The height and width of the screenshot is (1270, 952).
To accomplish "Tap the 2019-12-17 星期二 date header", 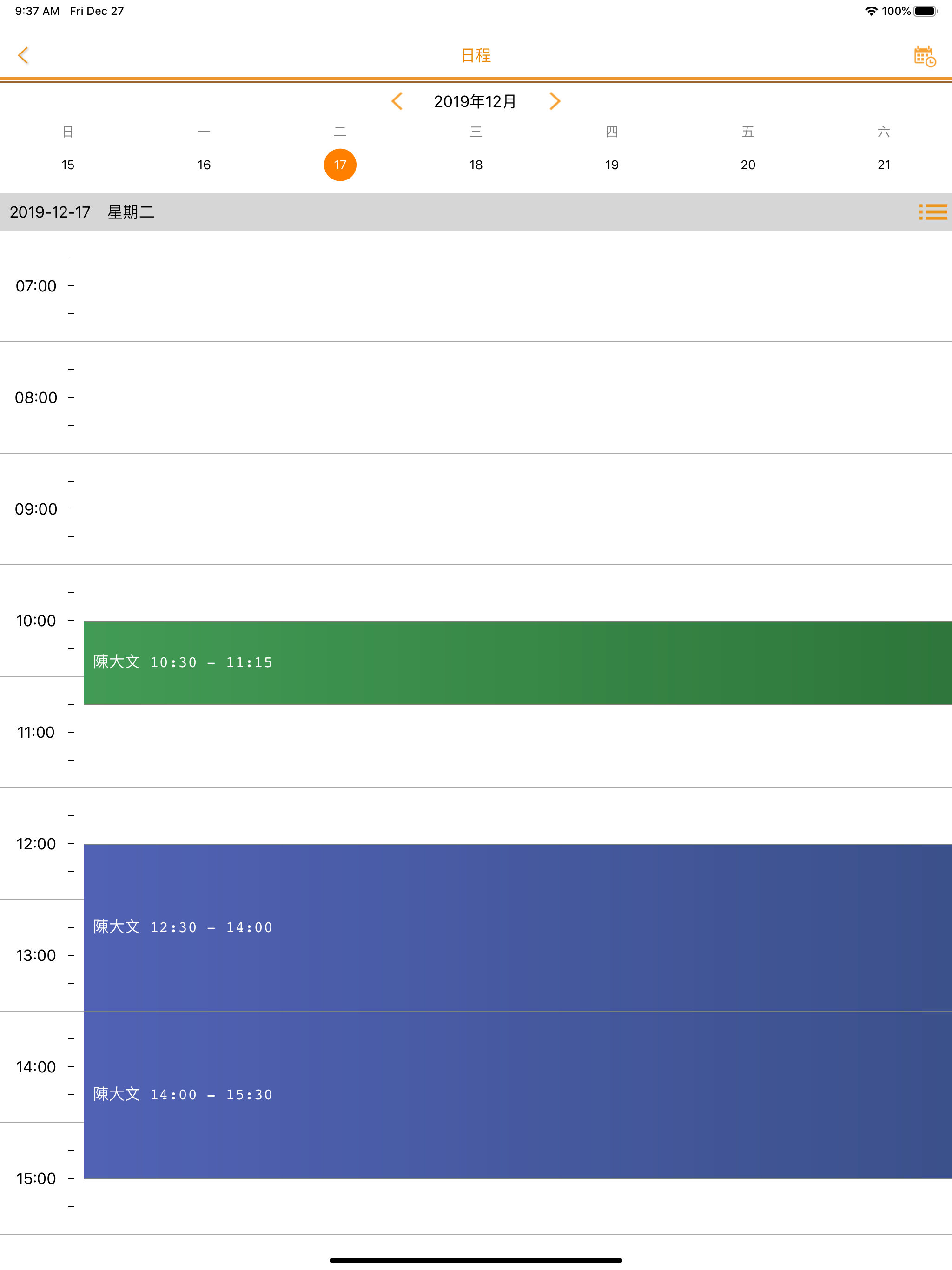I will click(82, 212).
